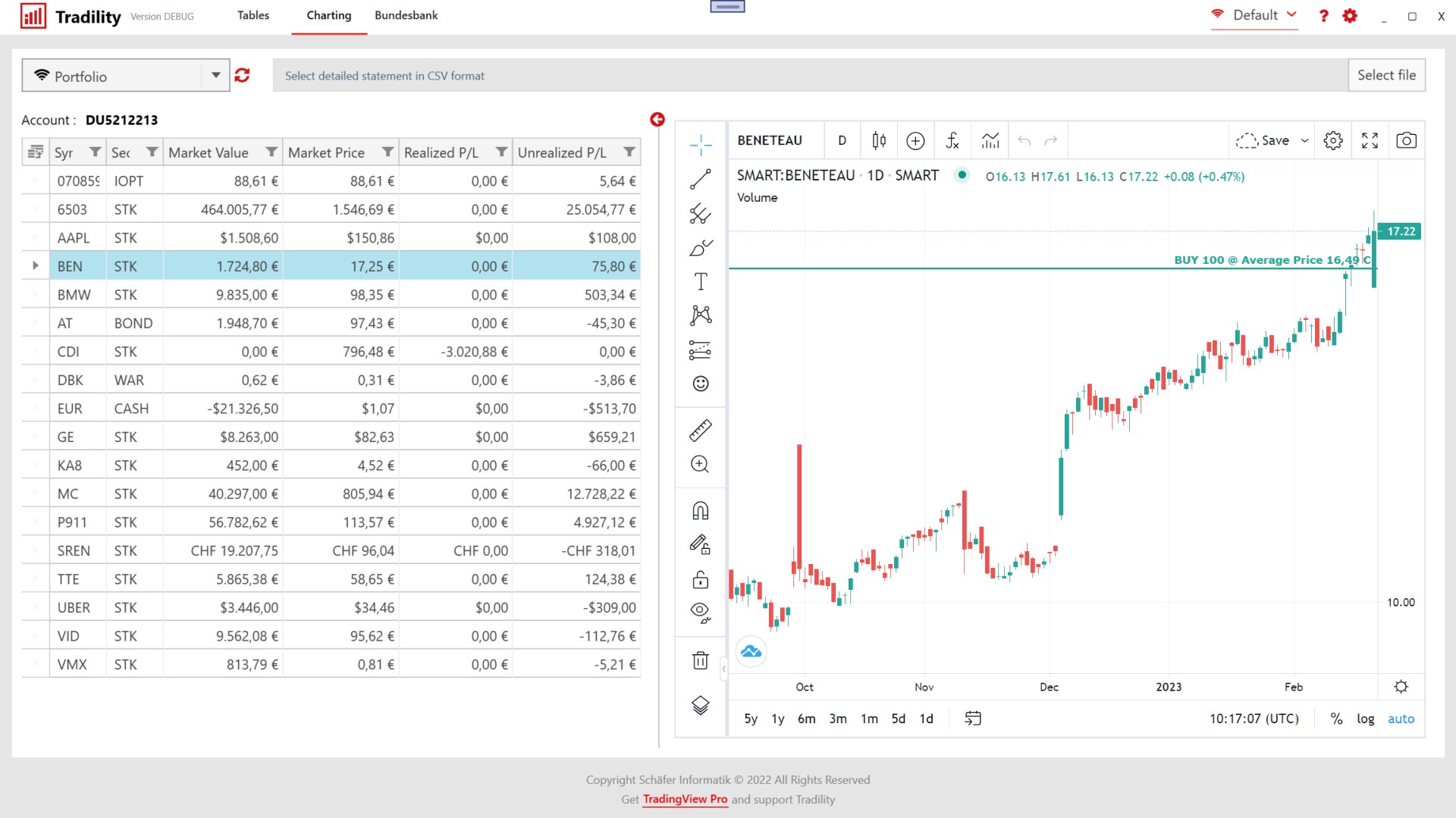Set chart range to 1m
This screenshot has height=818, width=1456.
point(869,719)
